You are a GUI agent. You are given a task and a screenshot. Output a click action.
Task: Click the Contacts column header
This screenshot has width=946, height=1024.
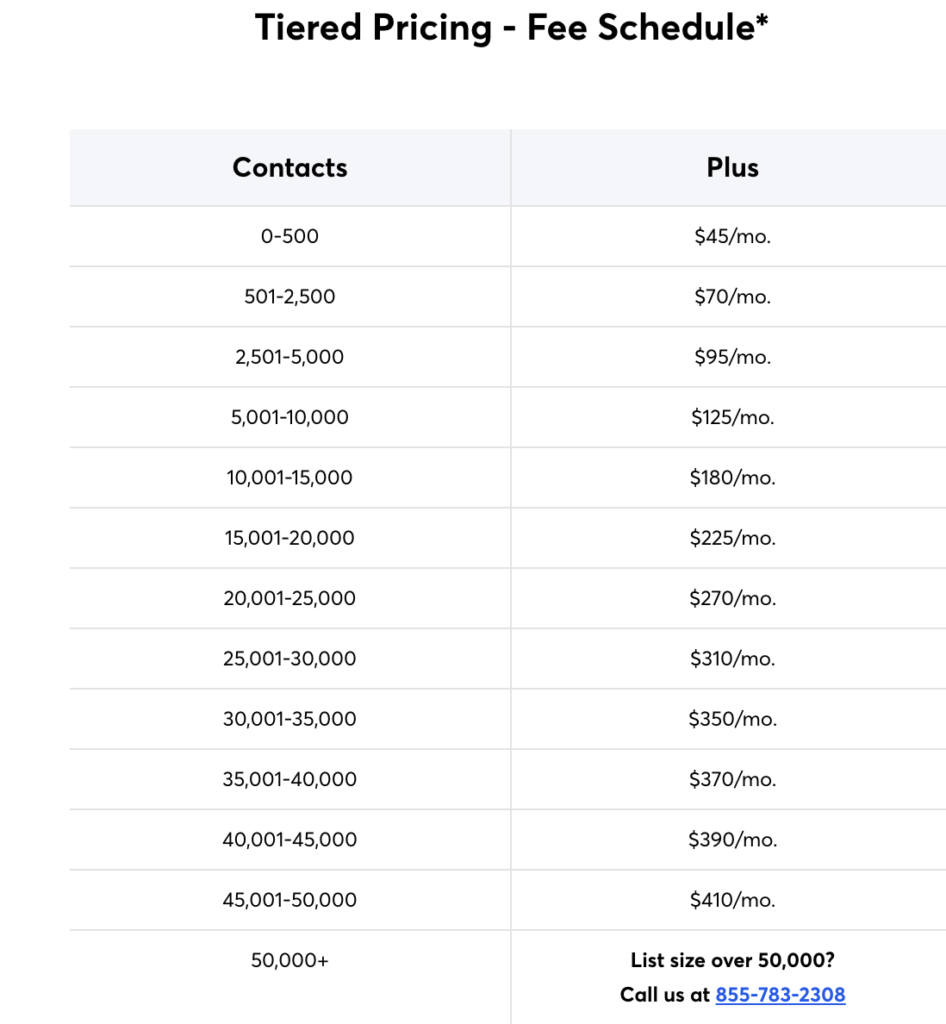(290, 167)
